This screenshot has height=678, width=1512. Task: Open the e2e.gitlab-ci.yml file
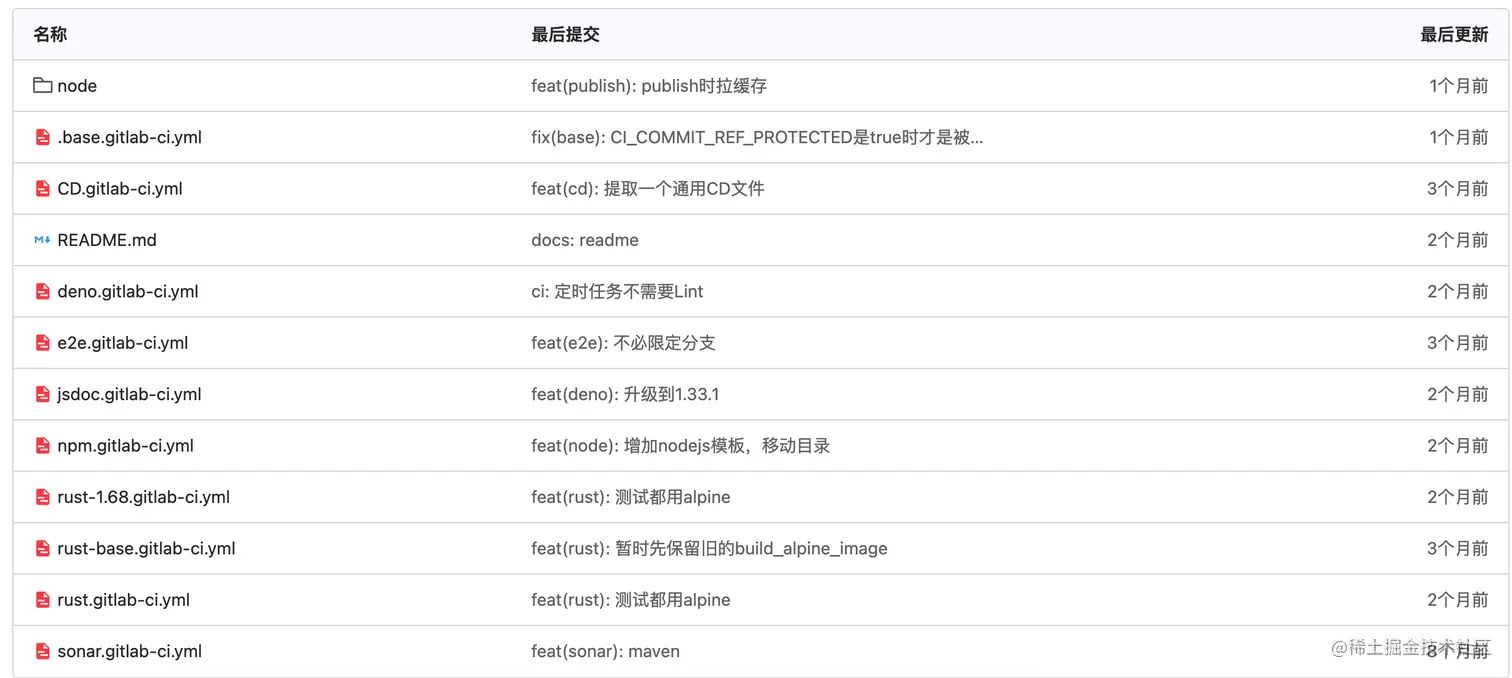[x=123, y=343]
